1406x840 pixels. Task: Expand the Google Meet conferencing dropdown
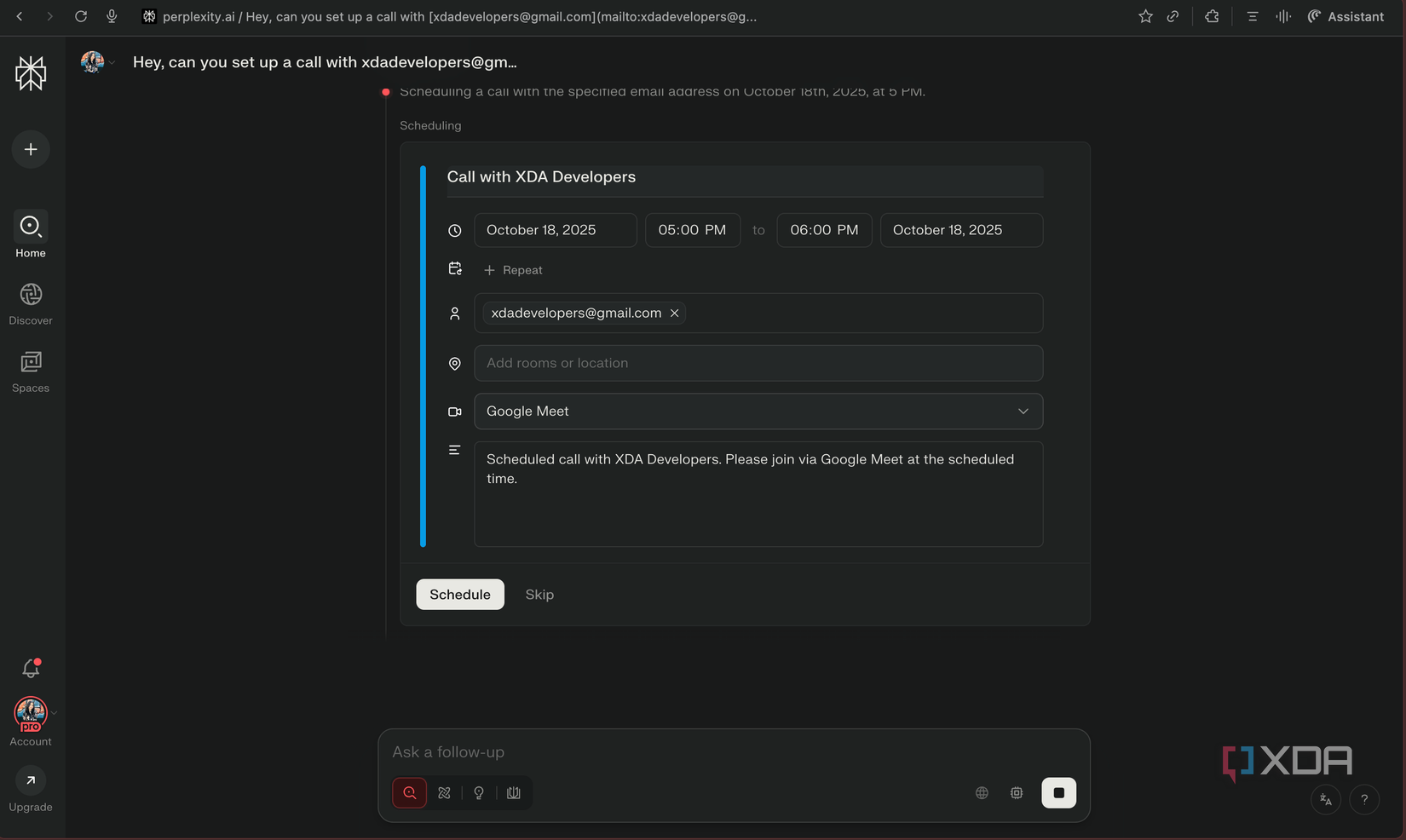click(758, 411)
